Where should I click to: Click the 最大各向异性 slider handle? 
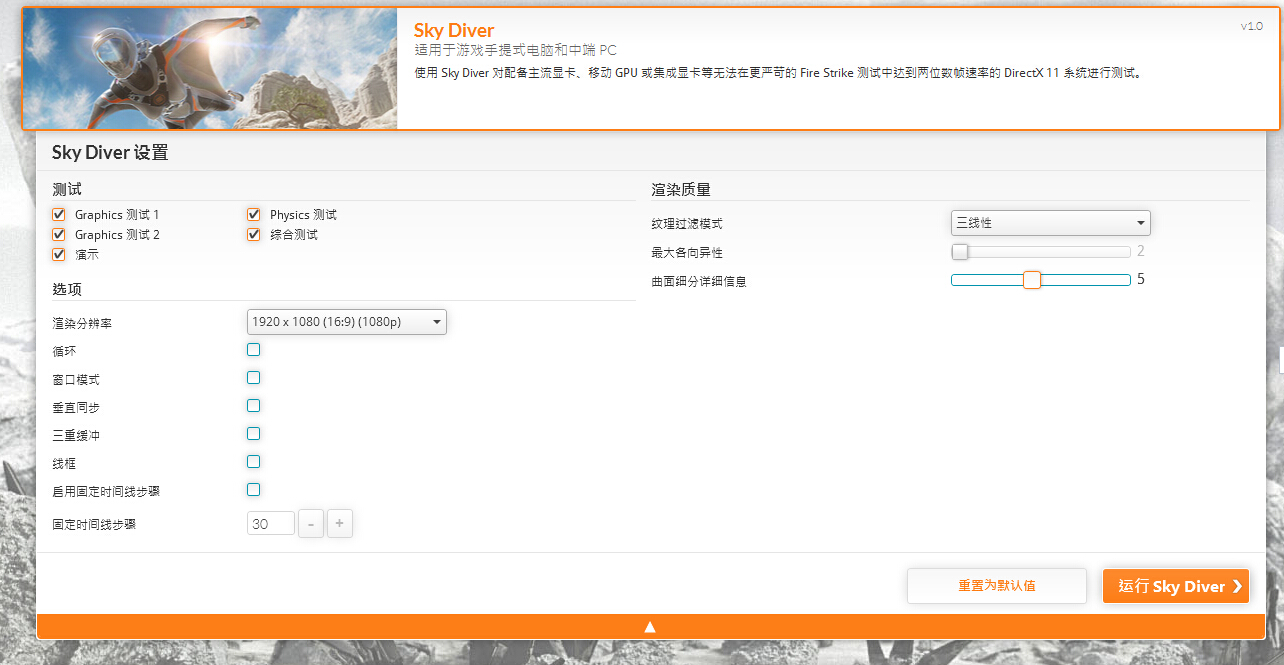click(960, 252)
